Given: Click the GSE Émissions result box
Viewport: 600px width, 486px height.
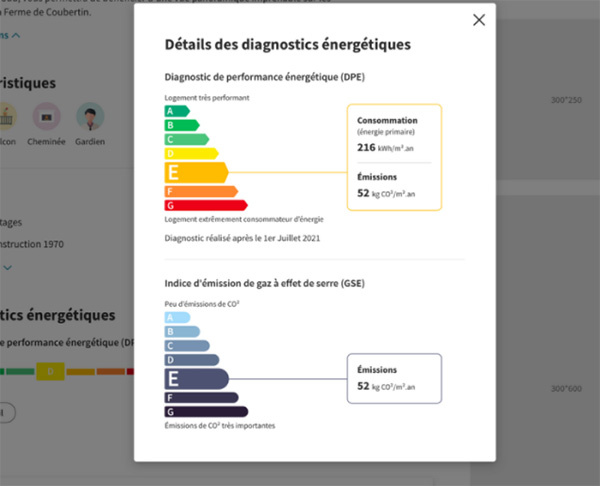Looking at the screenshot, I should click(393, 378).
